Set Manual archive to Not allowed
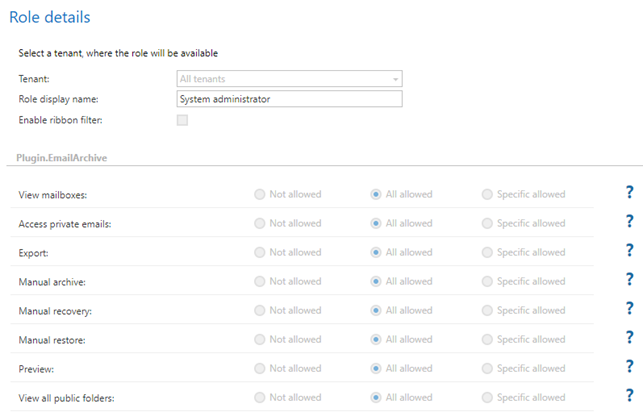 (260, 281)
